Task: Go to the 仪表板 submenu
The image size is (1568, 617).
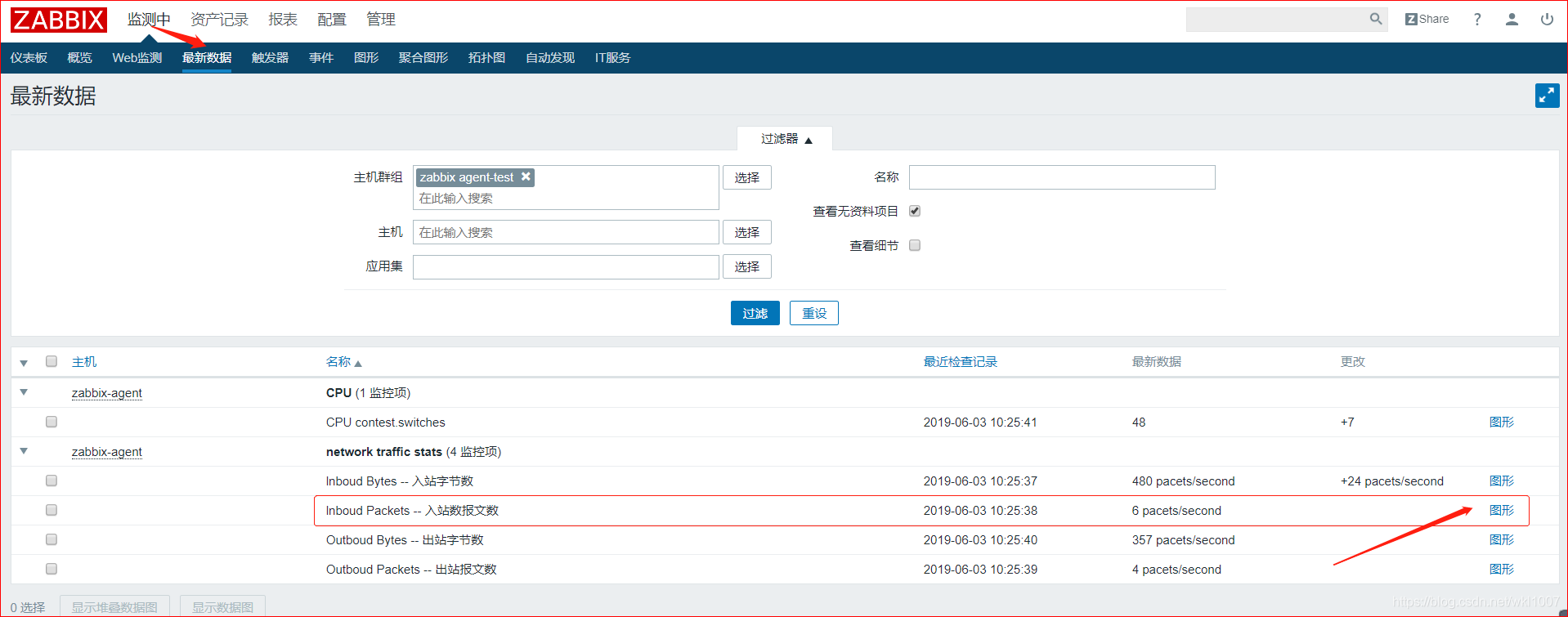Action: point(29,58)
